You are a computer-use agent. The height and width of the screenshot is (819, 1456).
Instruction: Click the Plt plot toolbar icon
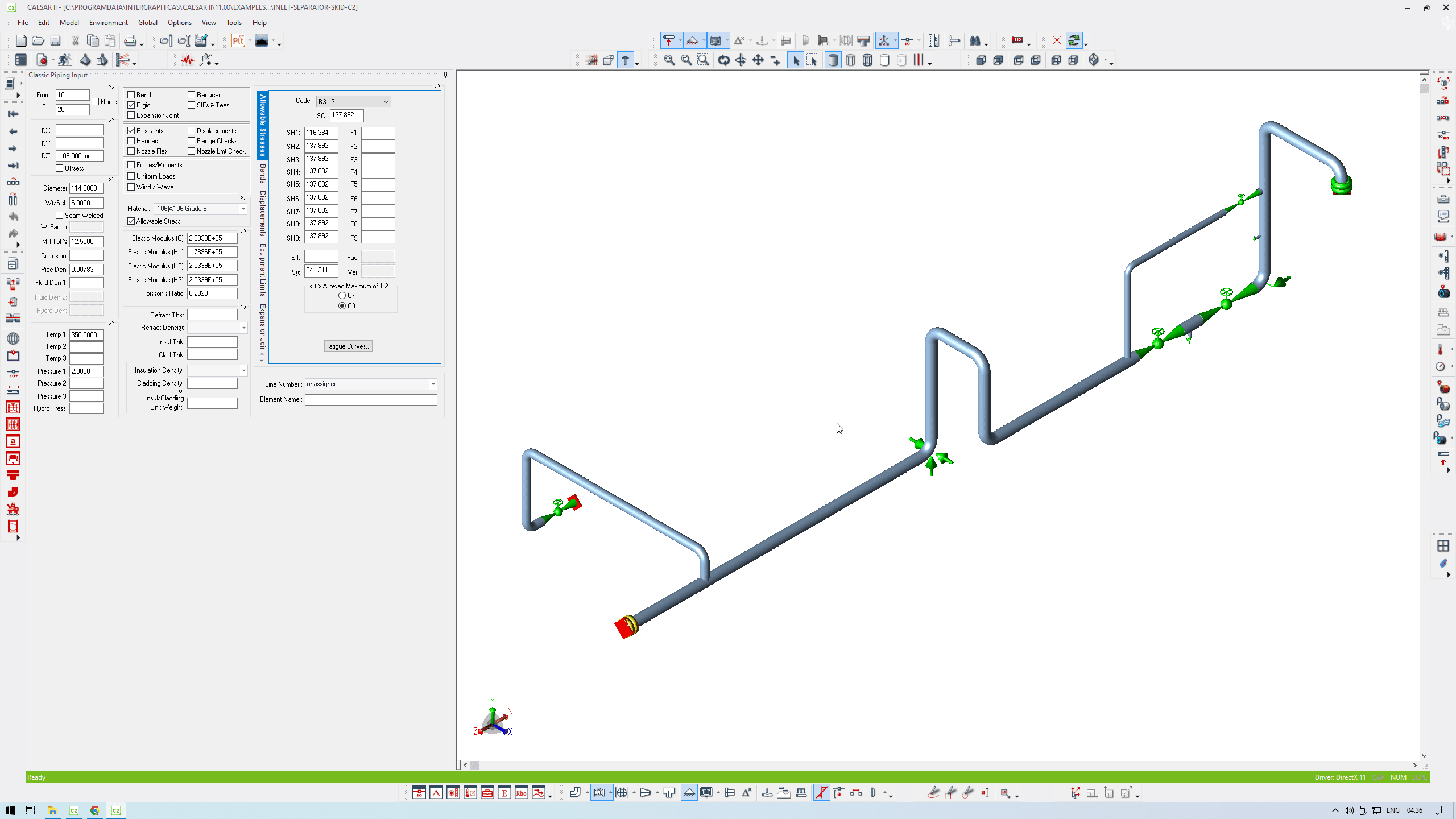238,40
